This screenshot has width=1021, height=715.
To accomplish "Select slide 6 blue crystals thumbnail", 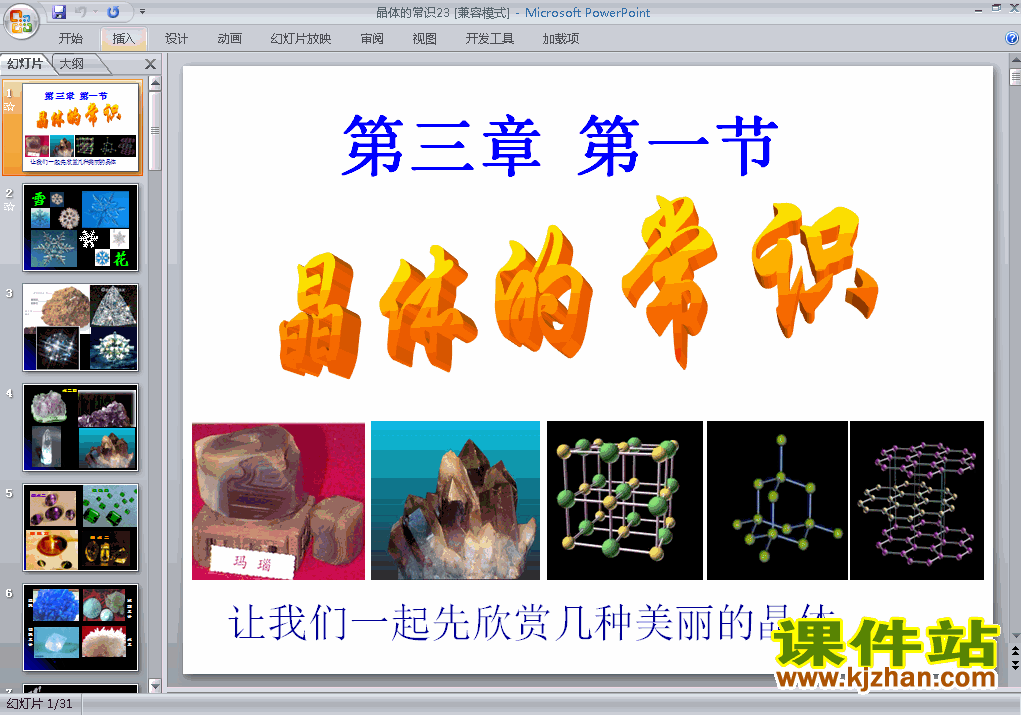I will (81, 628).
